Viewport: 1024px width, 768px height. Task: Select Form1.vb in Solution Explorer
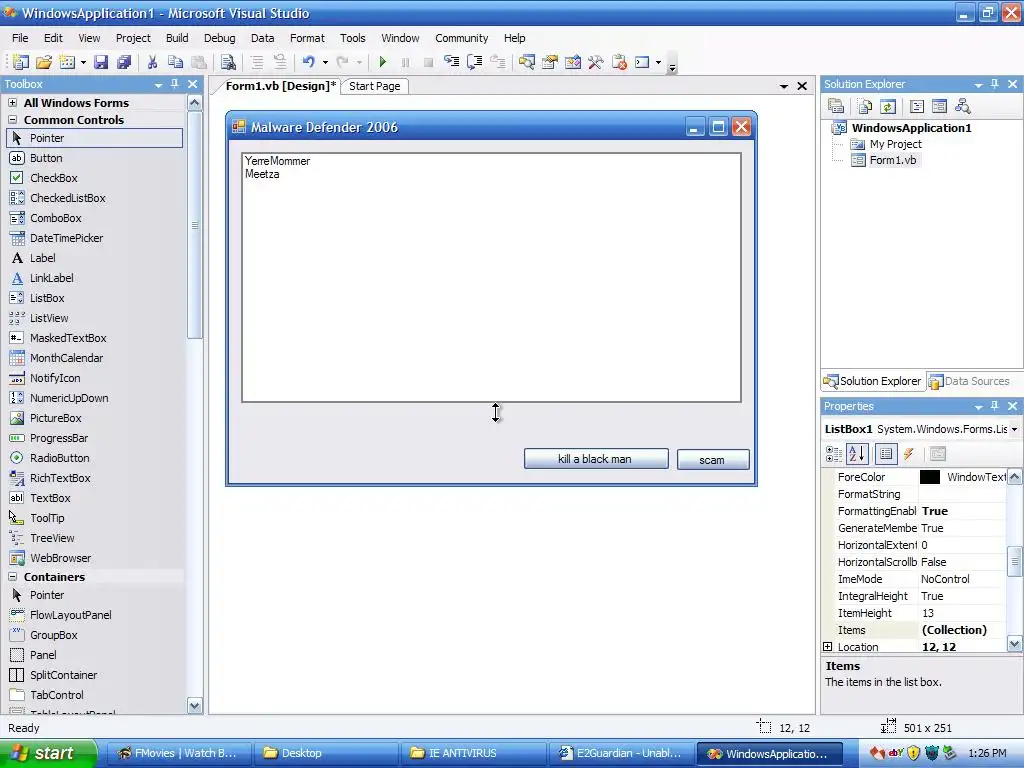pos(892,160)
